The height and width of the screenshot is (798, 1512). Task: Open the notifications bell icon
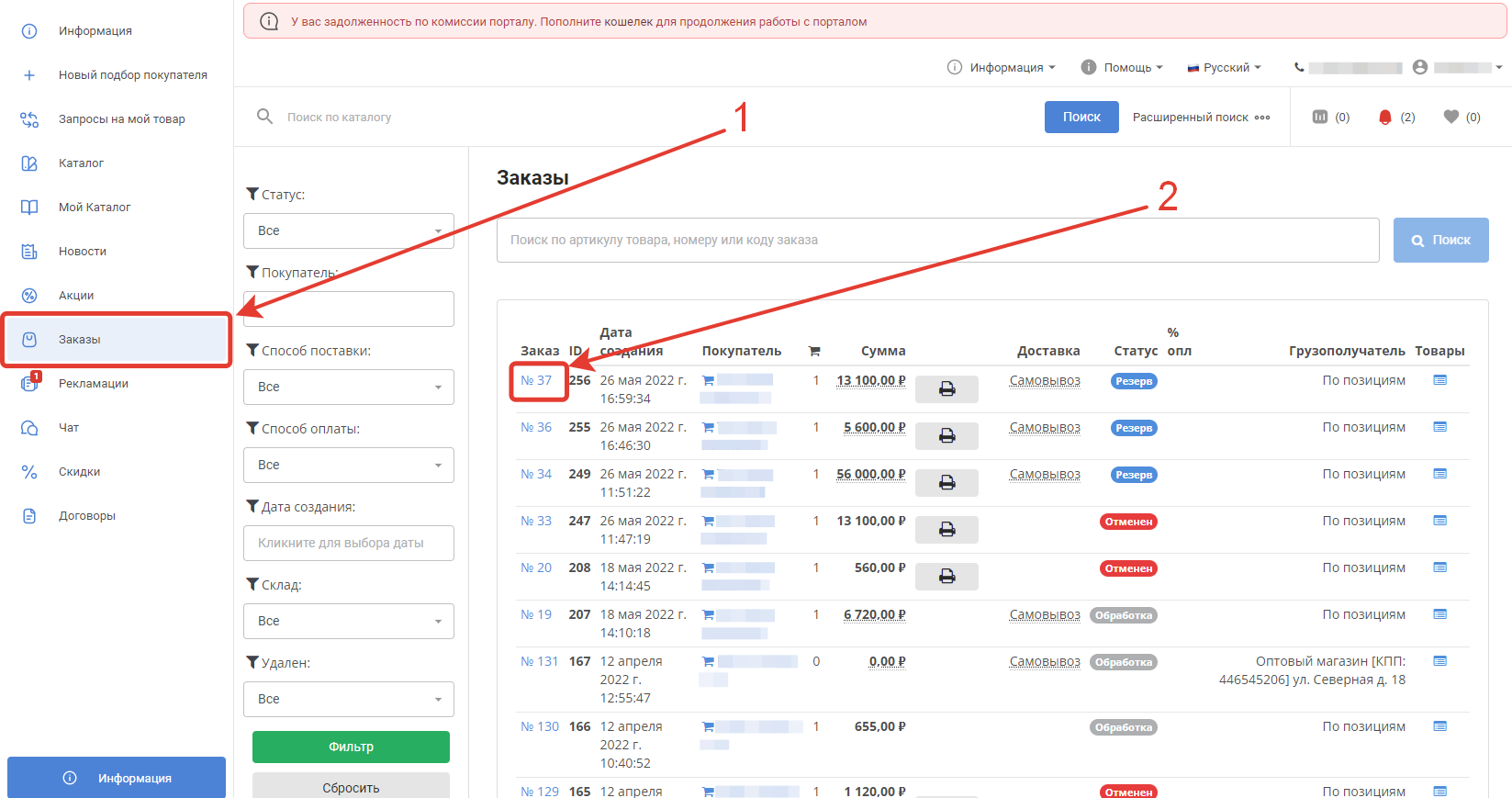[x=1385, y=117]
